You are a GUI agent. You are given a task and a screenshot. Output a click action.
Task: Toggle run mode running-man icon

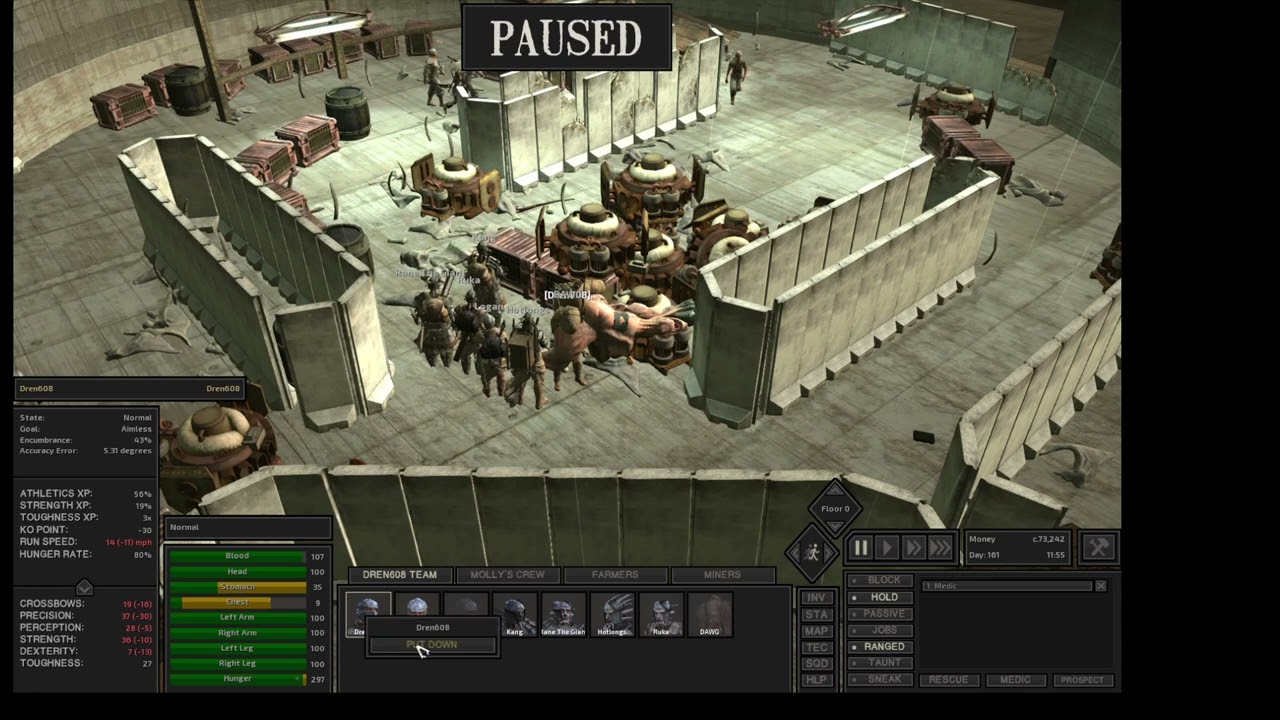point(812,552)
